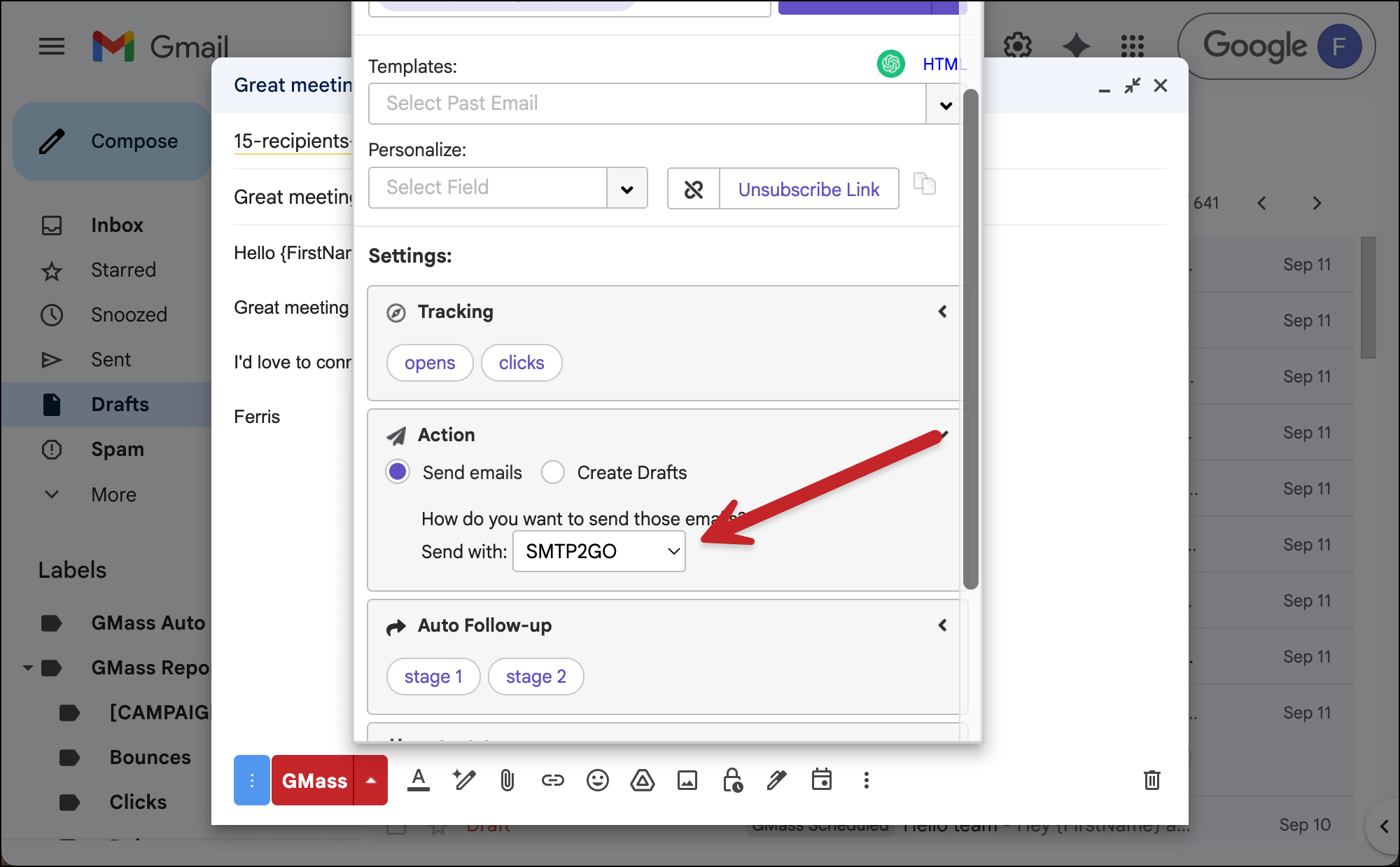The image size is (1400, 867).
Task: Go to the Sent folder
Action: pyautogui.click(x=111, y=359)
